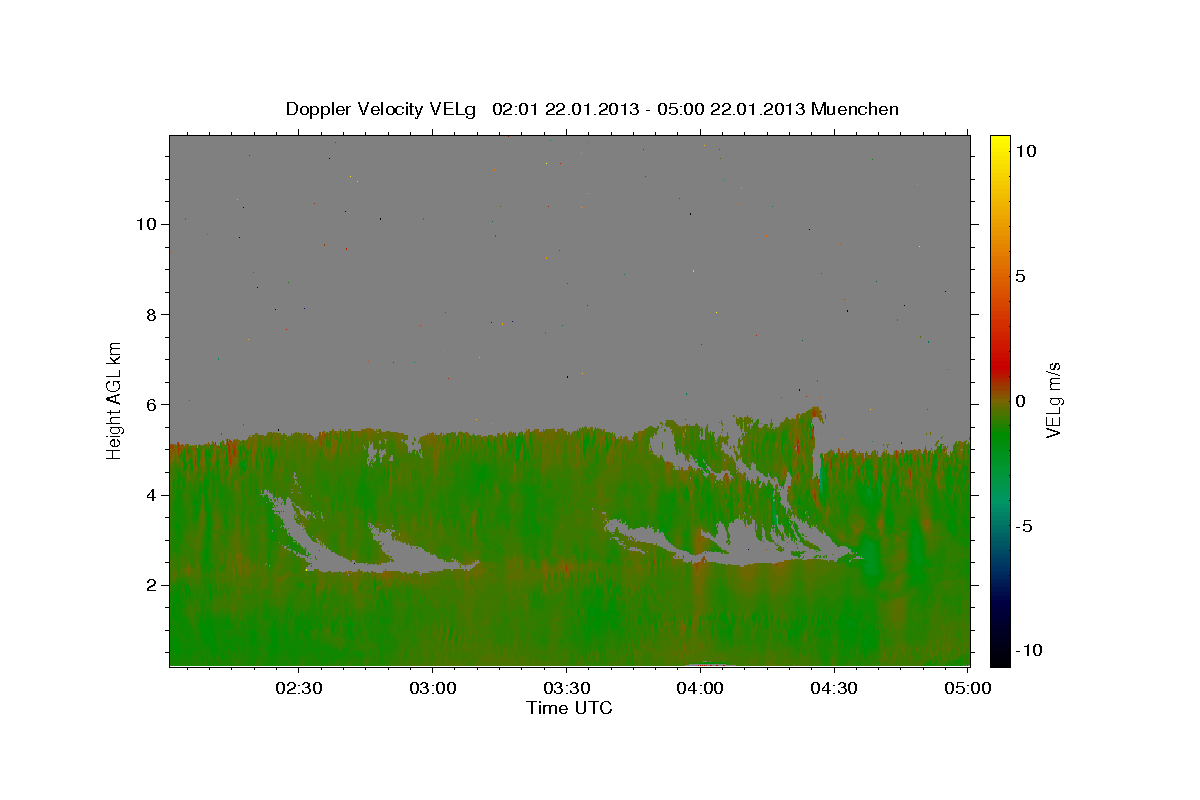The width and height of the screenshot is (1200, 800).
Task: Click the 'VELg m/s' colorbar label
Action: point(1053,400)
